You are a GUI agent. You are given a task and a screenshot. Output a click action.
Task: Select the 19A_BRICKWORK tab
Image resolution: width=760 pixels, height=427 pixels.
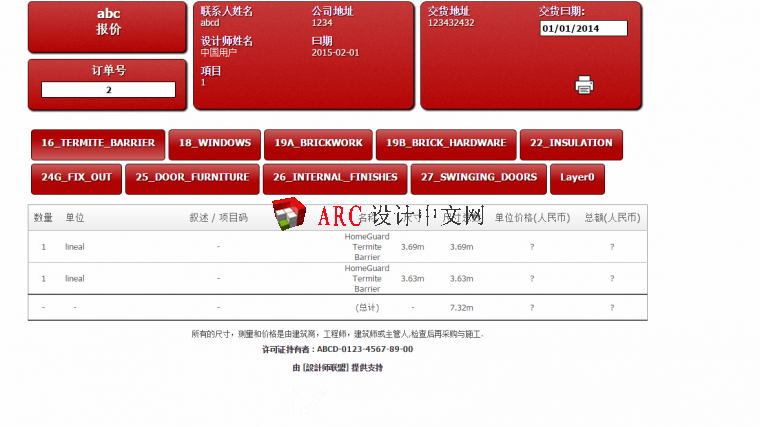(318, 144)
